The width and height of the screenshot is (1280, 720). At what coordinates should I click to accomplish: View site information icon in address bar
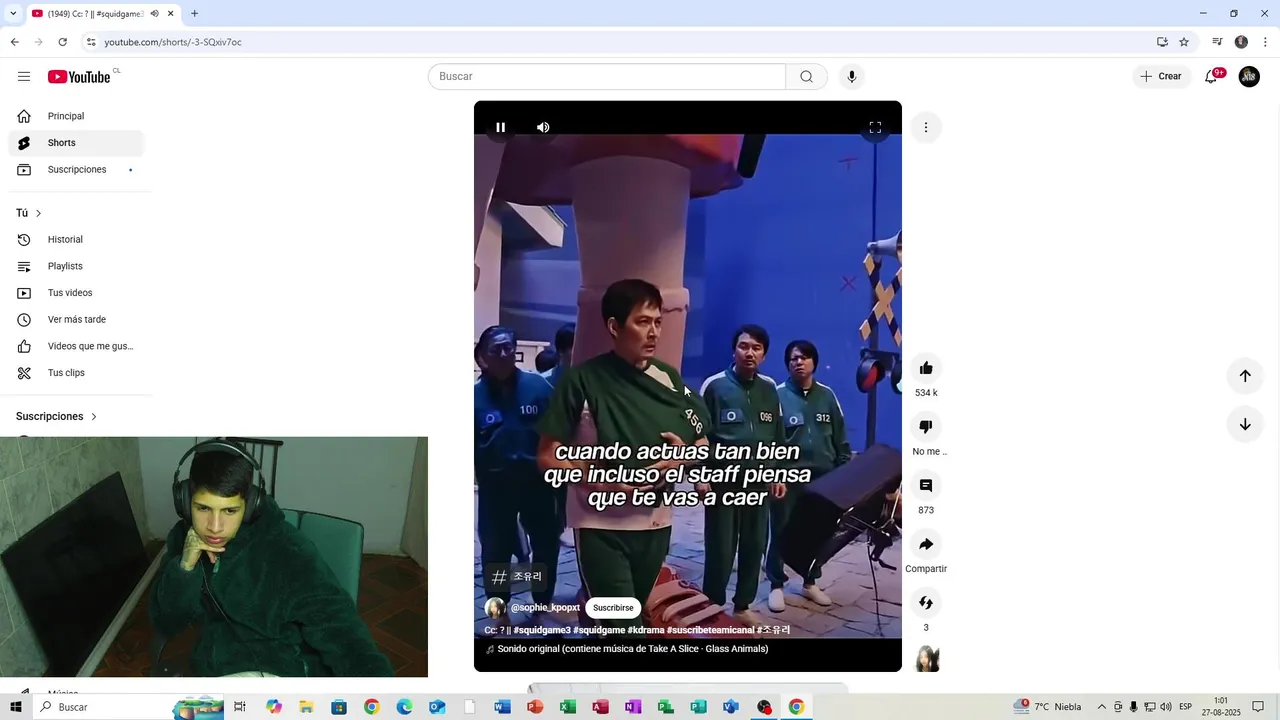pyautogui.click(x=91, y=42)
